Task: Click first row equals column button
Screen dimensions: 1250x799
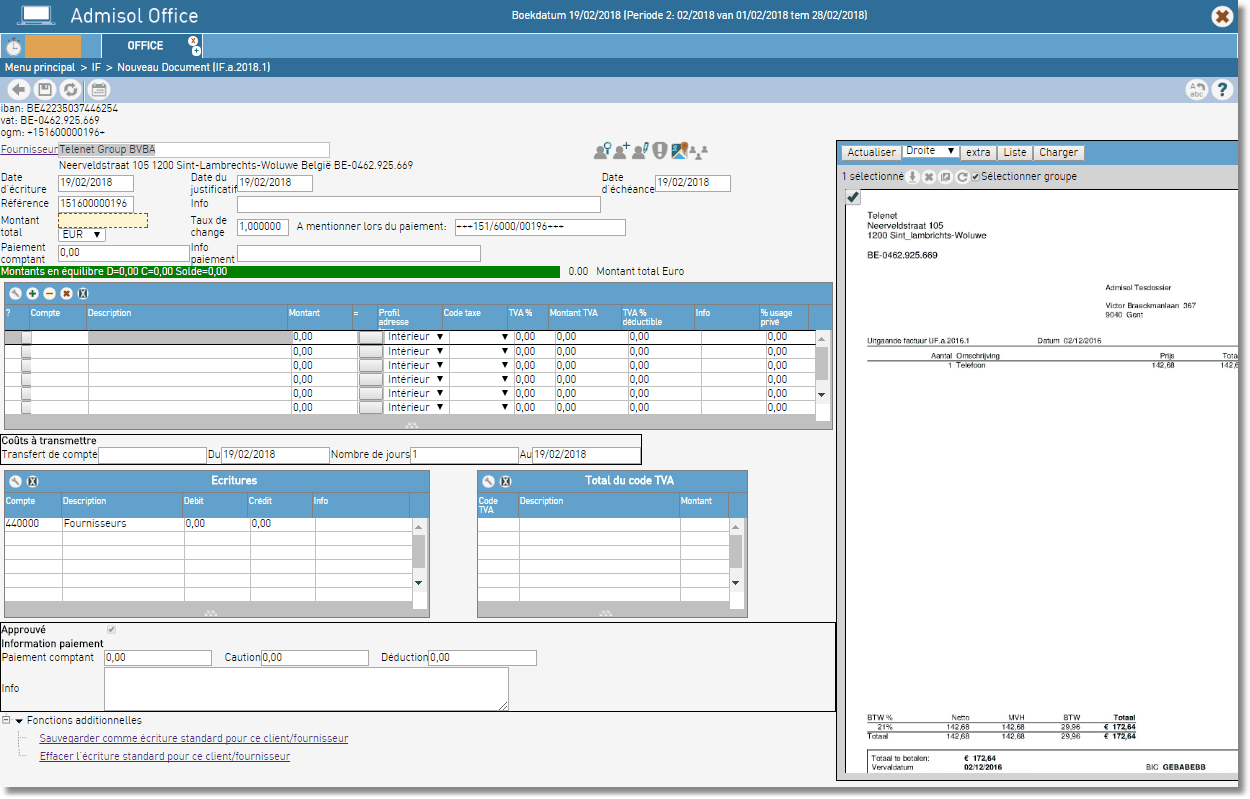Action: (370, 338)
